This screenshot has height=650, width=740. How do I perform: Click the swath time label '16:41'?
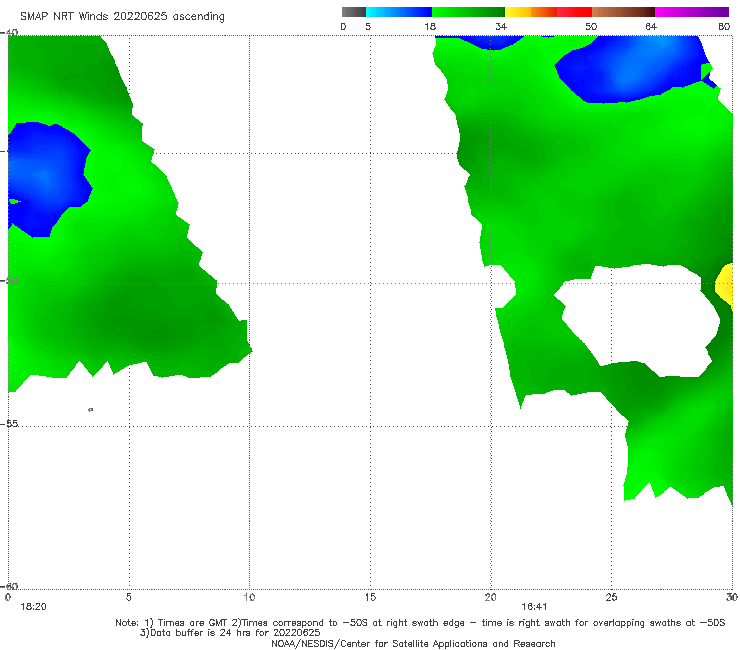click(x=534, y=607)
